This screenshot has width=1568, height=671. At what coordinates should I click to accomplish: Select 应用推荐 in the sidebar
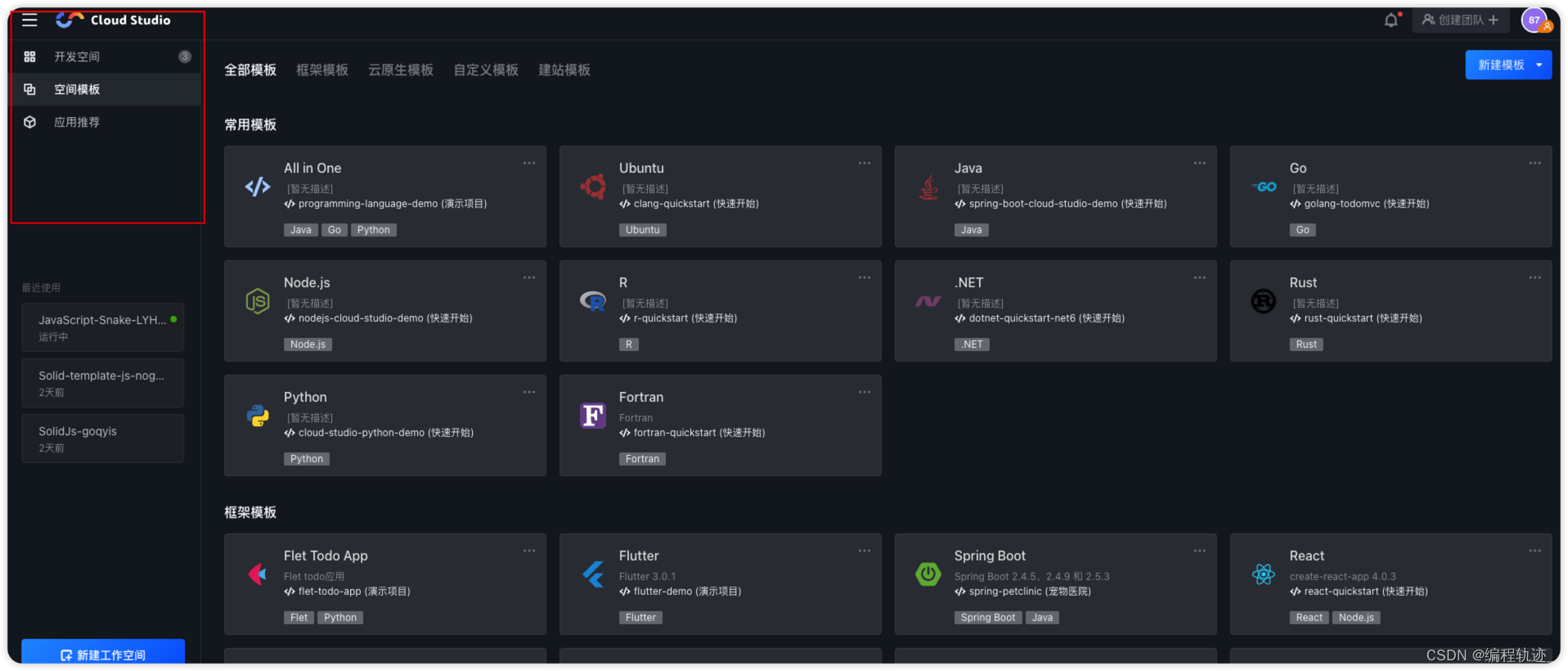106,122
